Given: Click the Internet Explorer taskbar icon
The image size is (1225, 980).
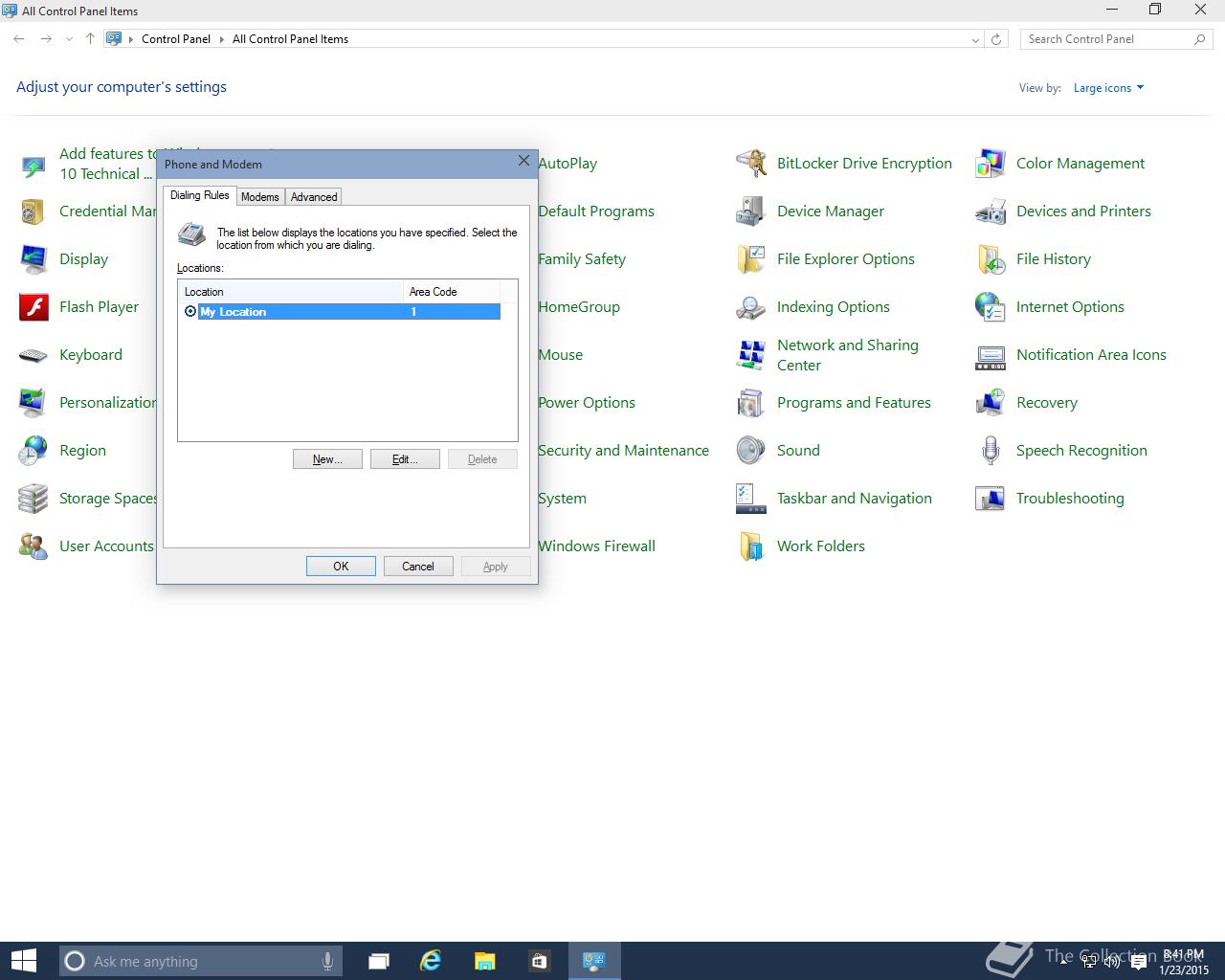Looking at the screenshot, I should pos(431,961).
